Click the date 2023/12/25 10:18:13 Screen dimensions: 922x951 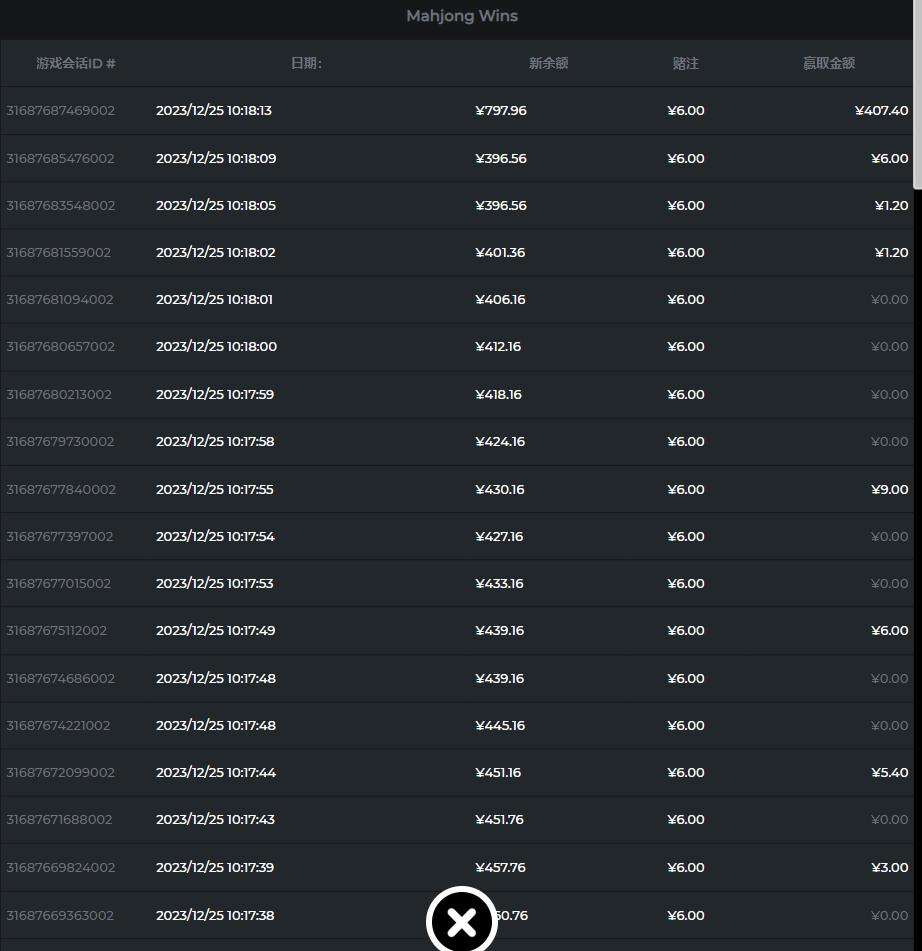[x=214, y=110]
